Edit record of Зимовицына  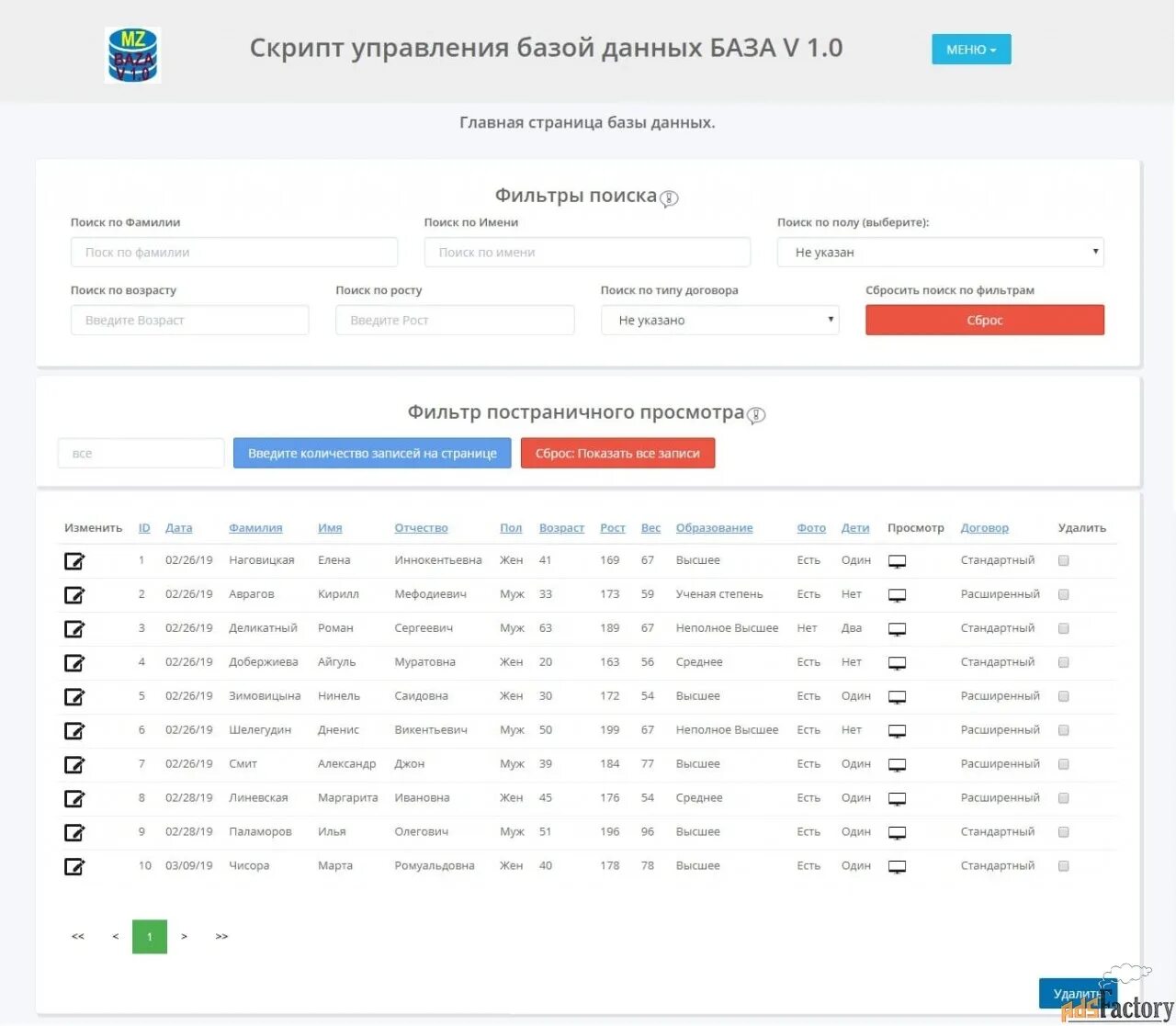tap(74, 697)
